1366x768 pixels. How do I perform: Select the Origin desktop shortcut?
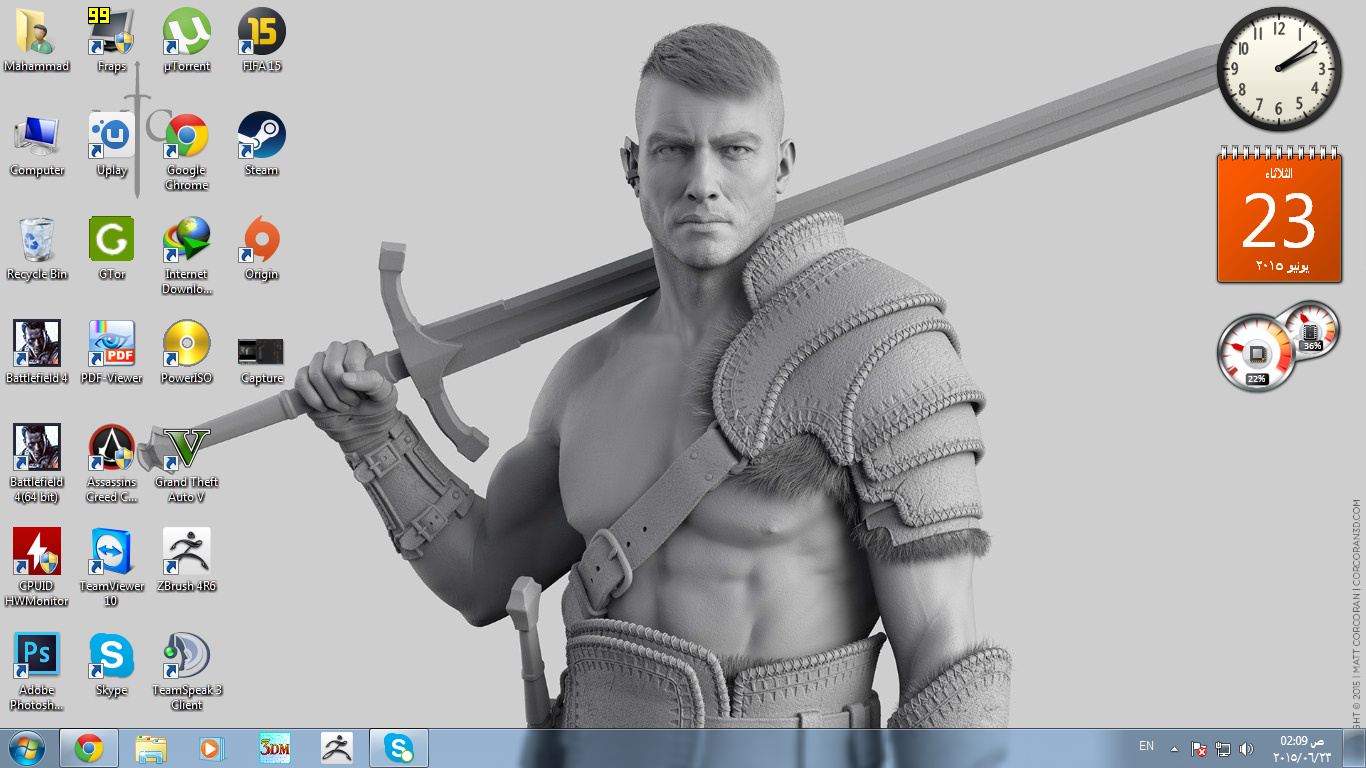(262, 249)
